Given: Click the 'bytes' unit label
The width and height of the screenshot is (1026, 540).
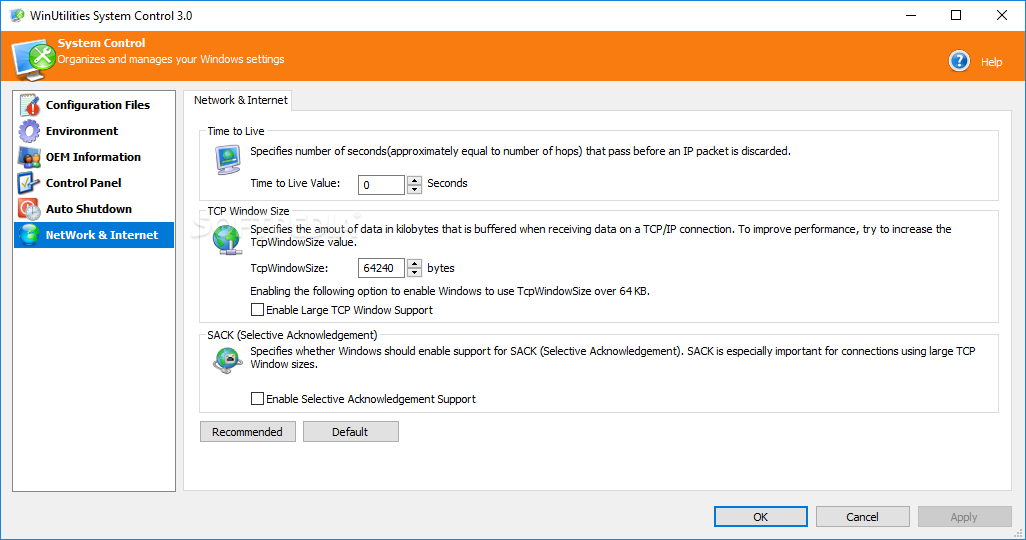Looking at the screenshot, I should click(441, 268).
